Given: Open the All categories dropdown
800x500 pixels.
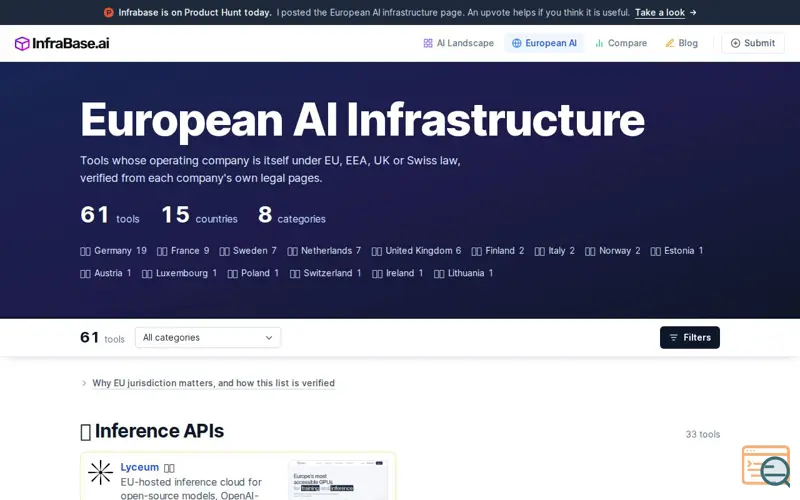Looking at the screenshot, I should click(208, 338).
